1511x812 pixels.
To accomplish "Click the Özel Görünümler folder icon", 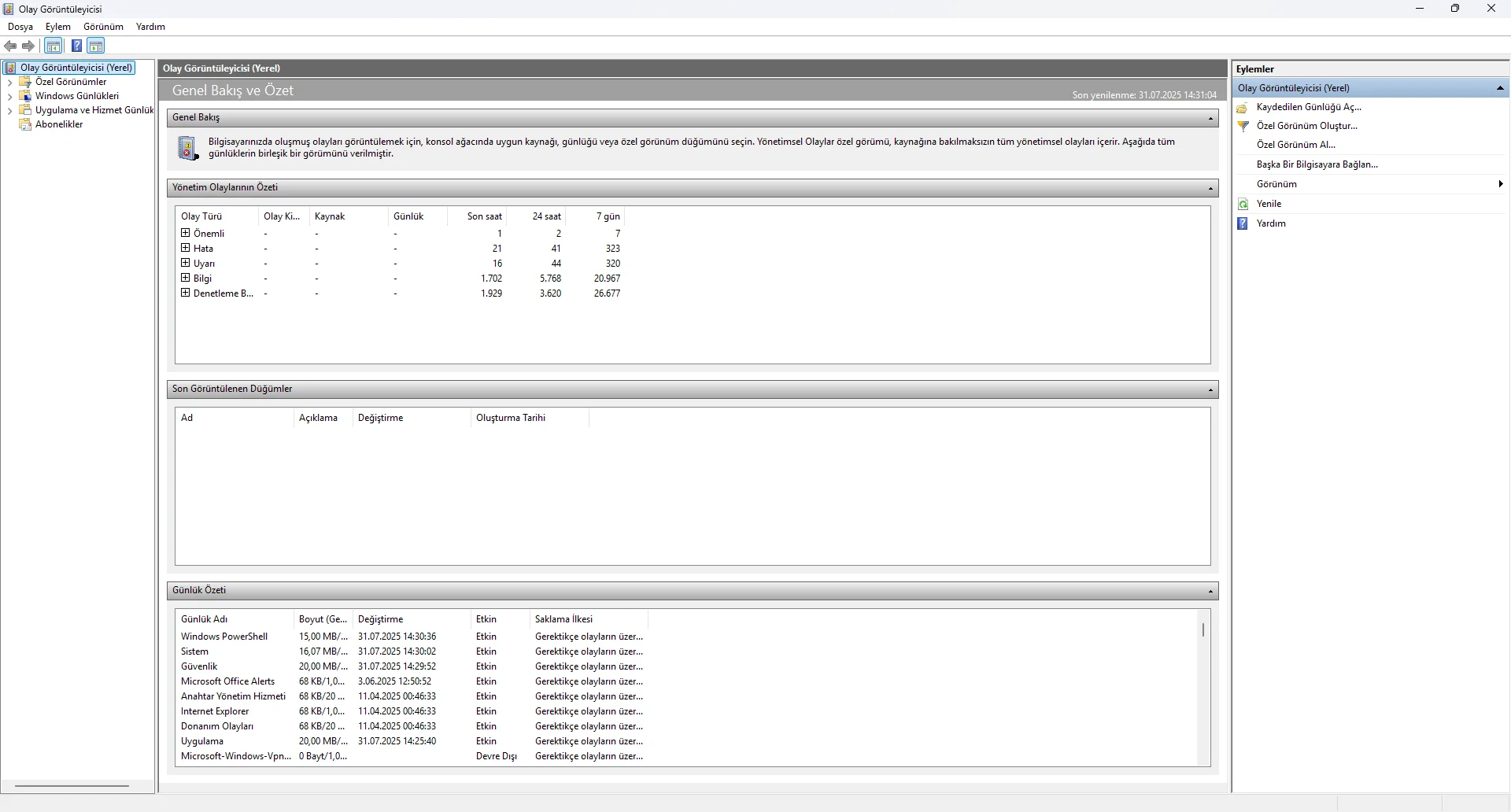I will (x=25, y=82).
